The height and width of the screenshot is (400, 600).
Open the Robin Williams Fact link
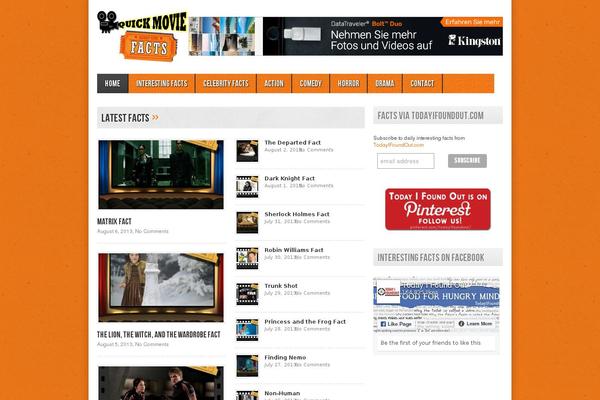(x=293, y=250)
